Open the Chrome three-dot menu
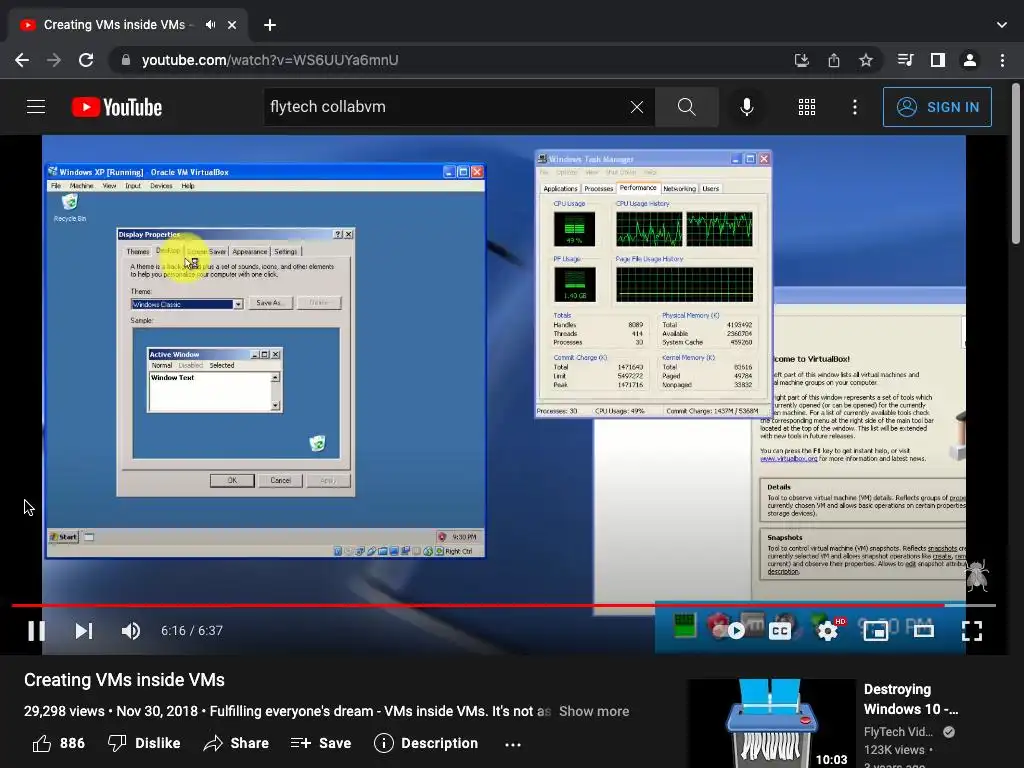Image resolution: width=1024 pixels, height=768 pixels. tap(1002, 60)
